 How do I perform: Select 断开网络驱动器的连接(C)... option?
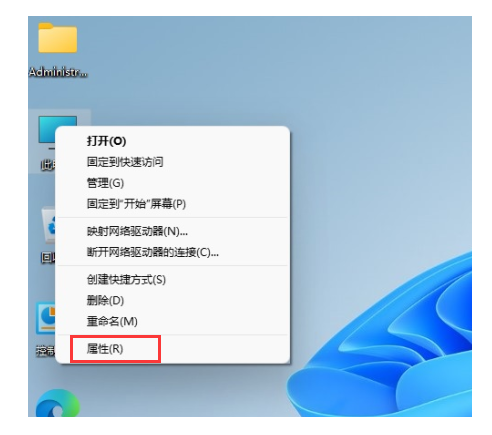pyautogui.click(x=153, y=252)
